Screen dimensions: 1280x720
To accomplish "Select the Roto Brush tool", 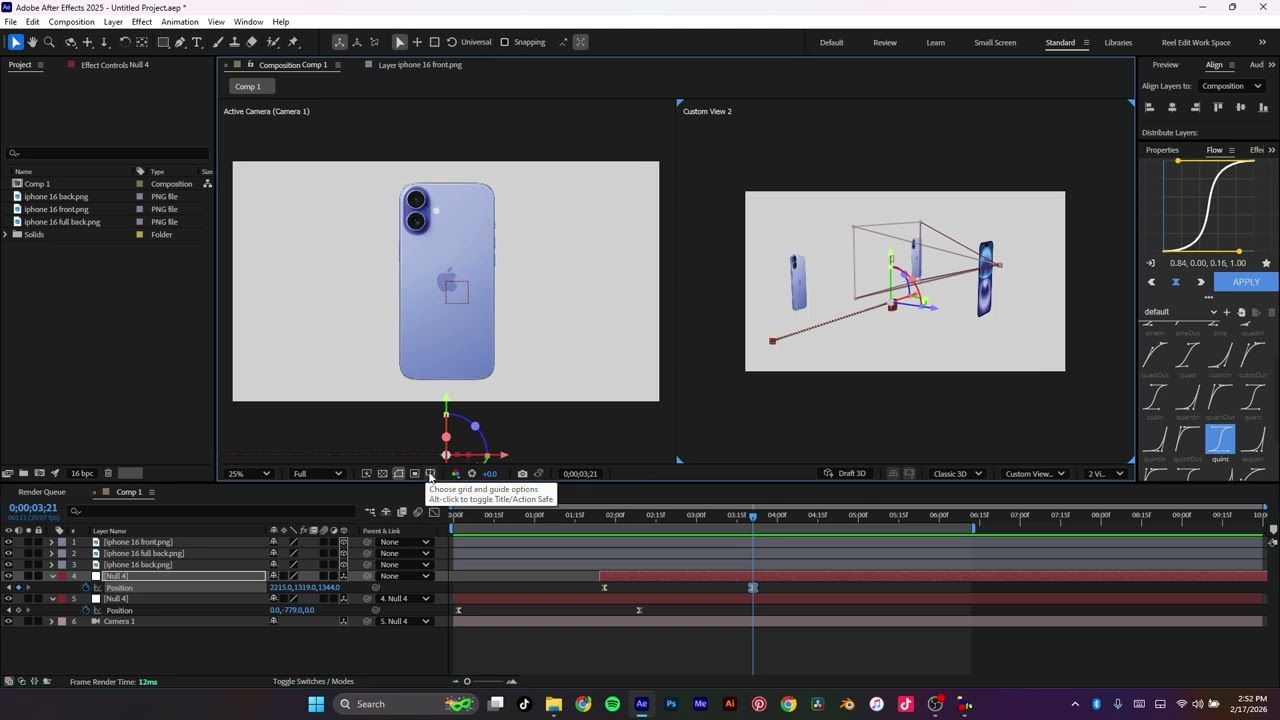I will [273, 42].
